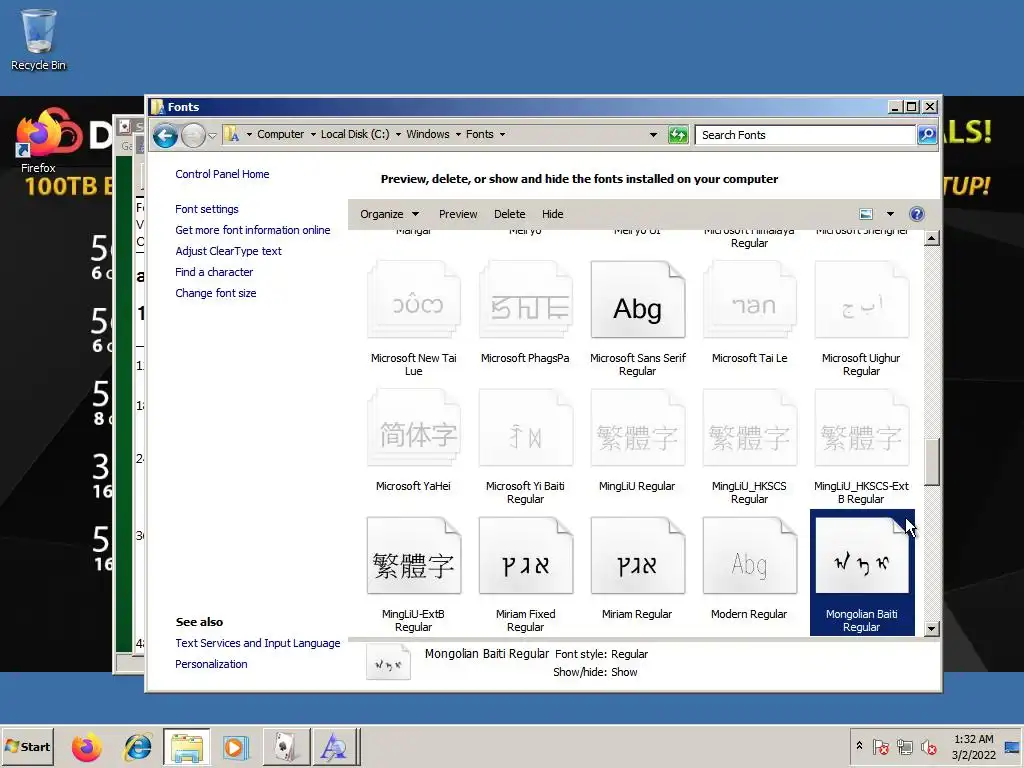Expand the Computer breadcrumb dropdown arrow
Screen dimensions: 1024x768
(x=313, y=135)
